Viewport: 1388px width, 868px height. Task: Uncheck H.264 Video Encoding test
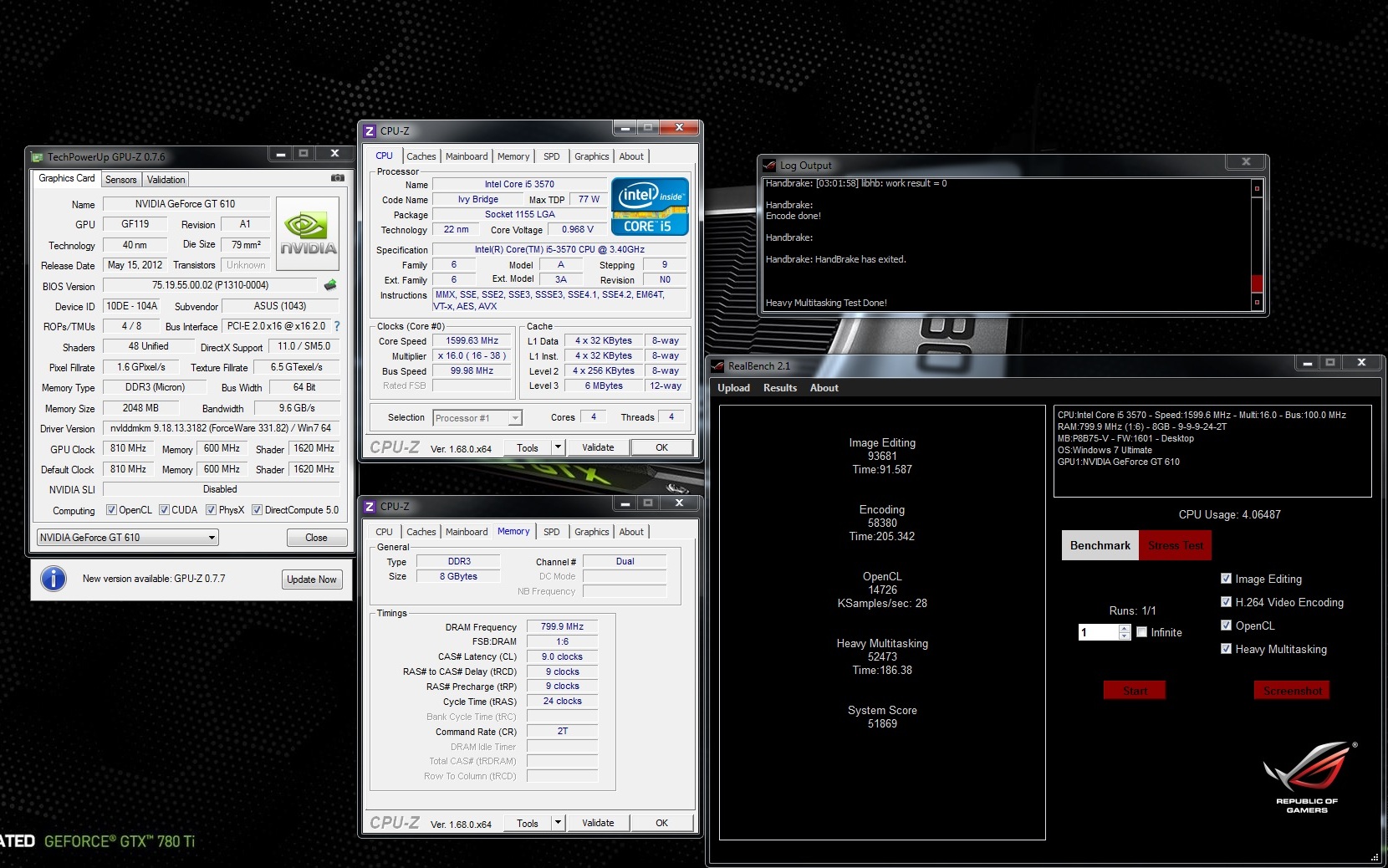[x=1226, y=602]
